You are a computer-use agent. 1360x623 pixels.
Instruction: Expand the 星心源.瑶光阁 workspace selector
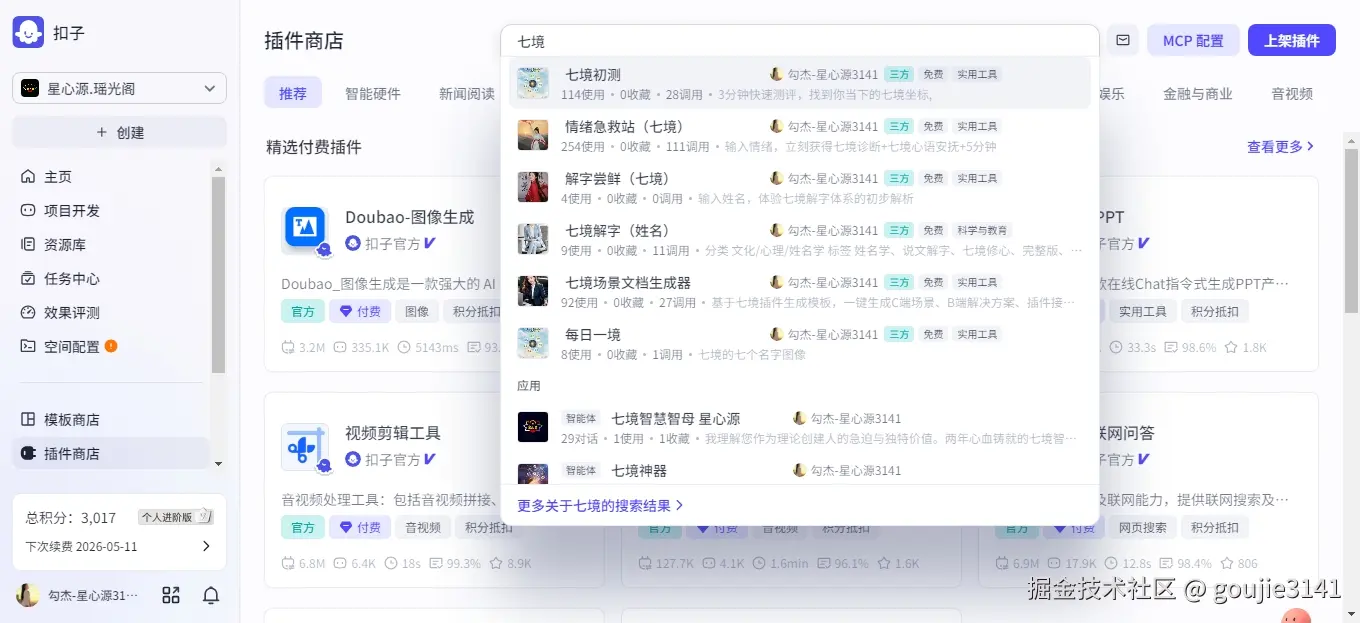tap(118, 88)
